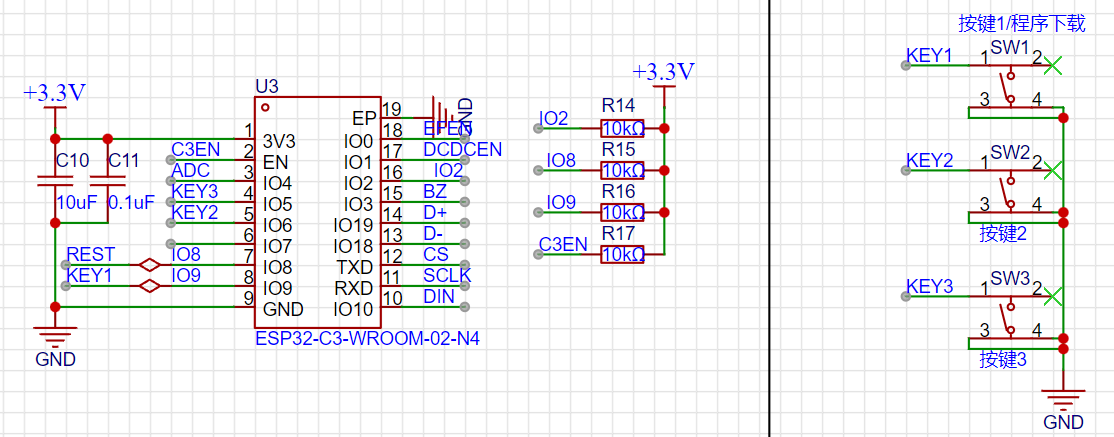Screen dimensions: 1114x437
Task: Click the C3EN net label at U3 EN pin
Action: pos(196,149)
